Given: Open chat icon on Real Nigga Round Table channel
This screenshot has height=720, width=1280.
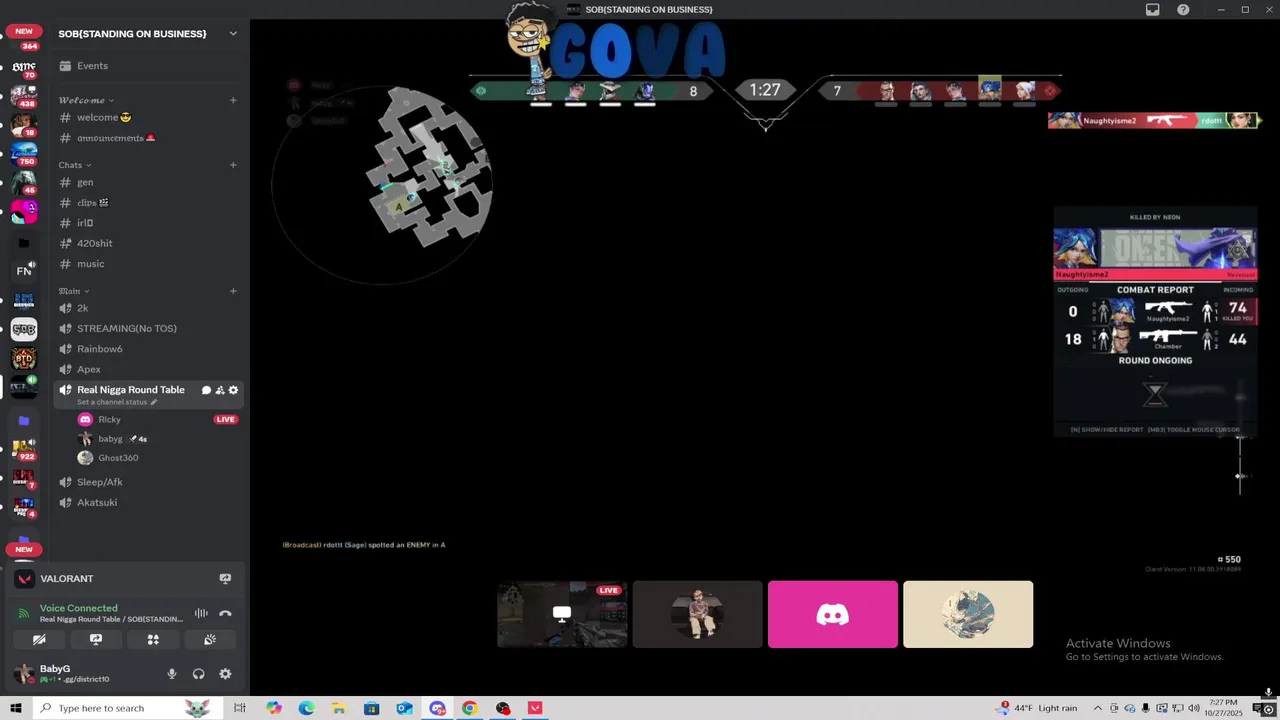Looking at the screenshot, I should point(206,390).
